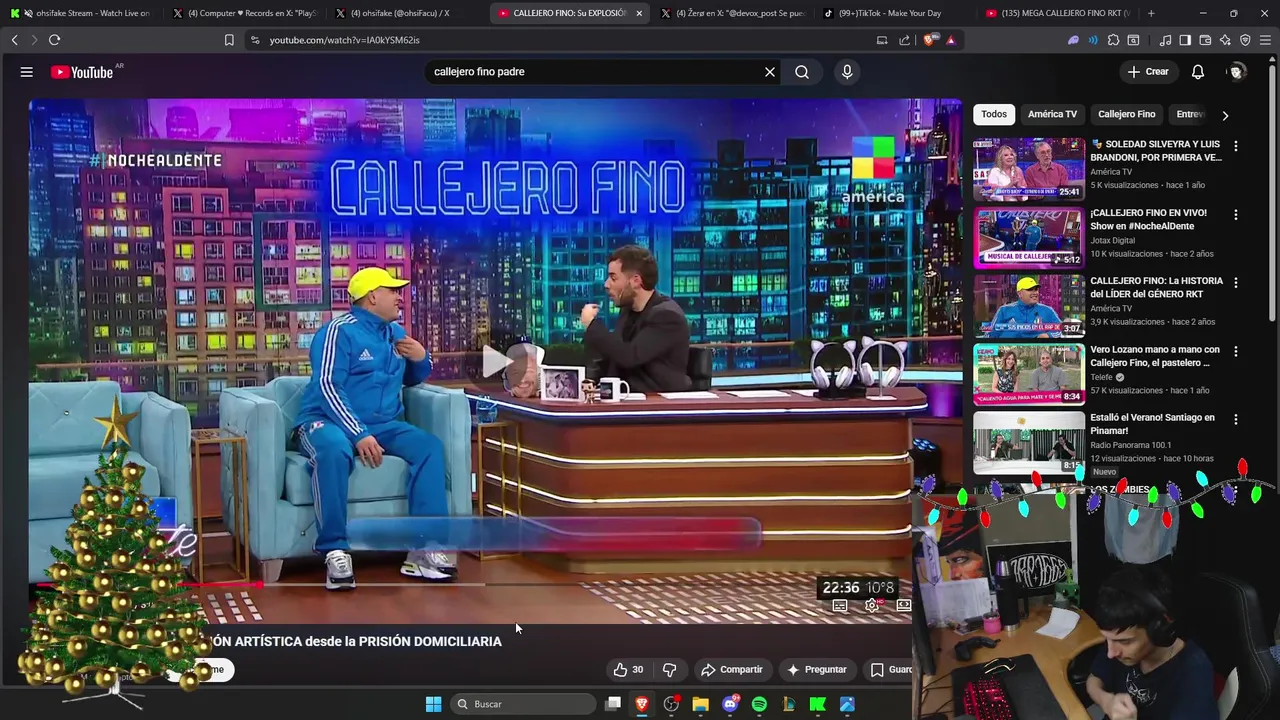
Task: Click the taskbar Buscar search box
Action: tap(522, 704)
